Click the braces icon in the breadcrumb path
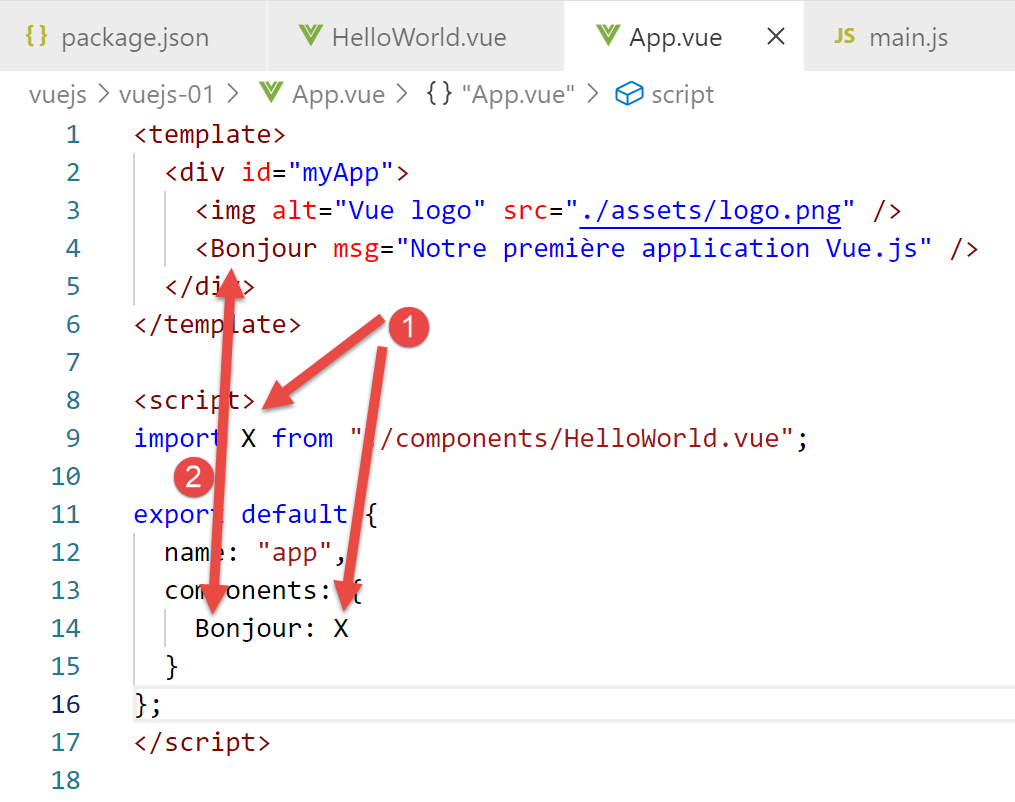Image resolution: width=1015 pixels, height=802 pixels. pyautogui.click(x=438, y=95)
